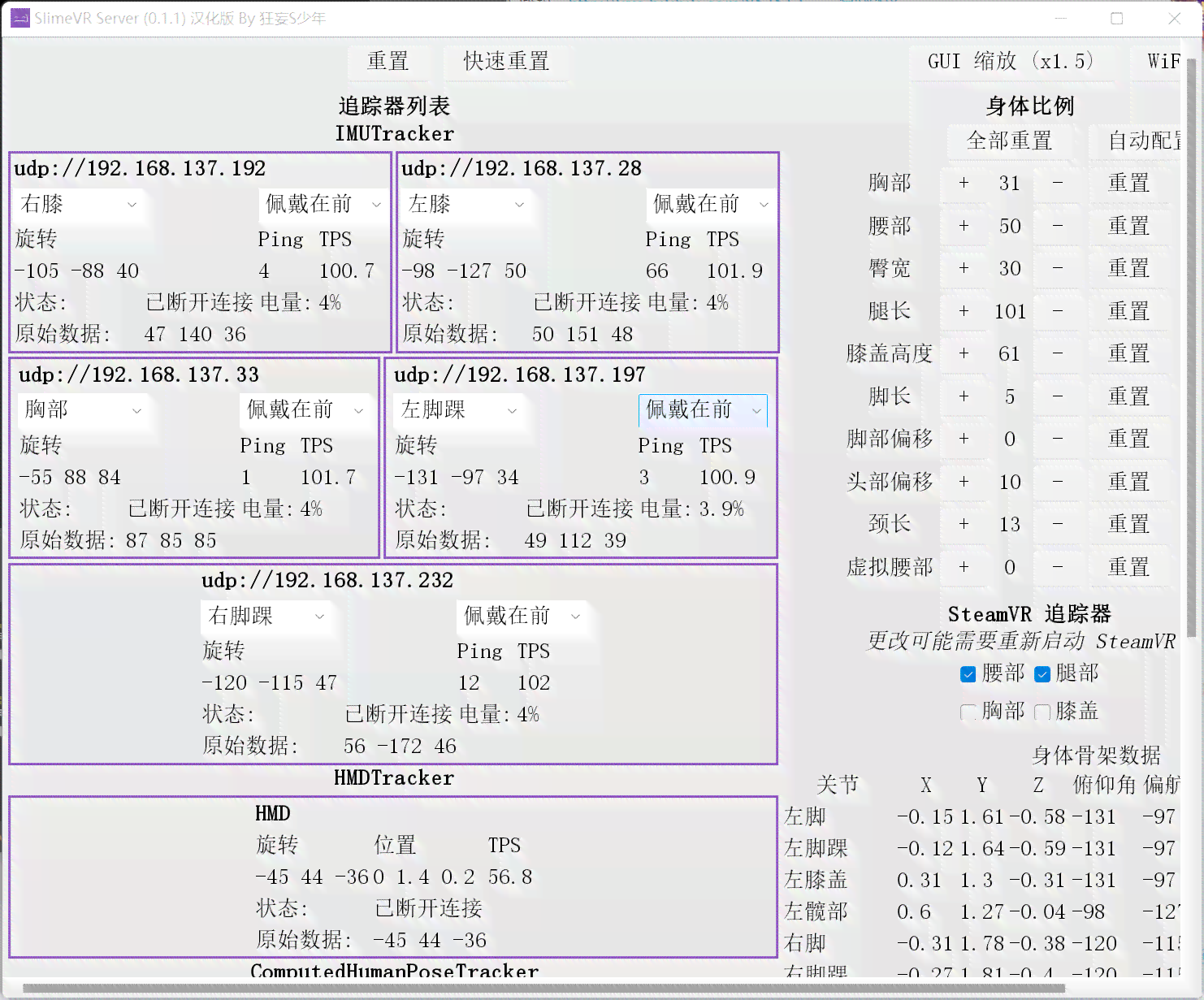Open 佩戴在前 dropdown for tracker 192.168.137.28

(x=711, y=204)
